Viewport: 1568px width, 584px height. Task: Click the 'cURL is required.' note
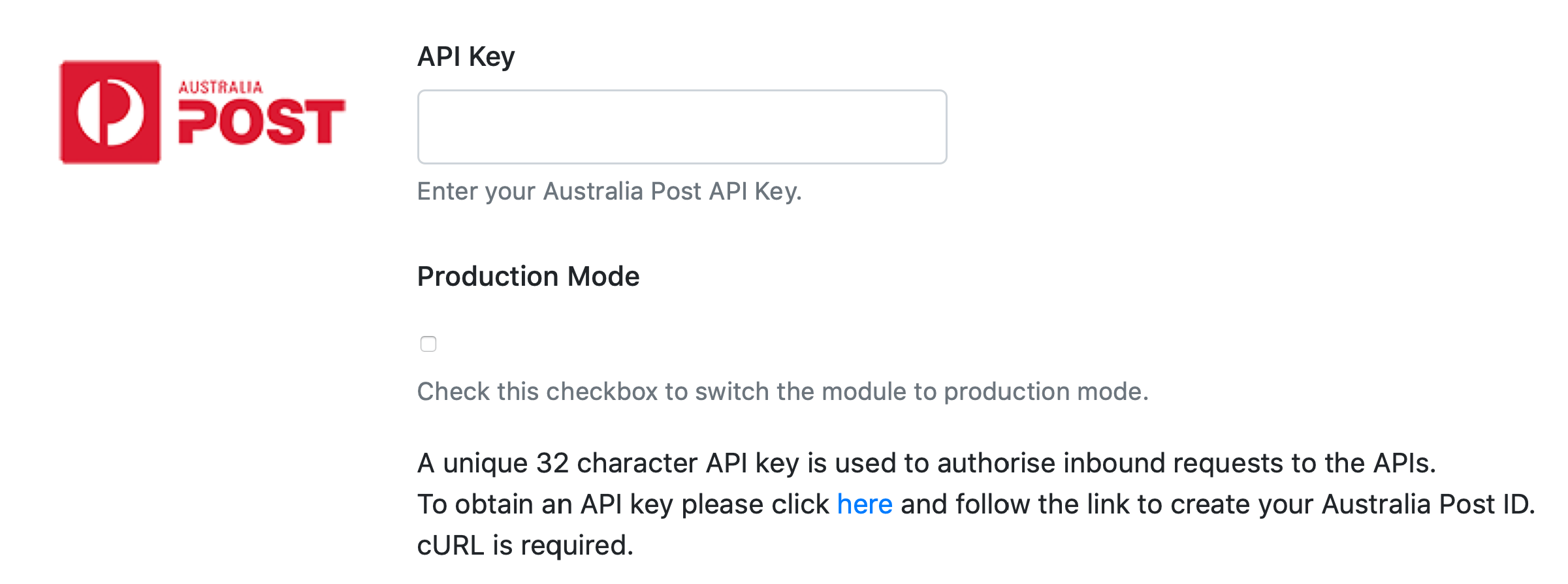(x=525, y=546)
